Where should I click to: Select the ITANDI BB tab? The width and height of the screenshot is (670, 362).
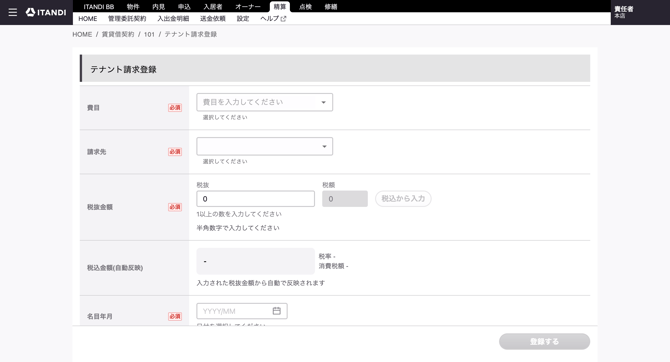(99, 7)
